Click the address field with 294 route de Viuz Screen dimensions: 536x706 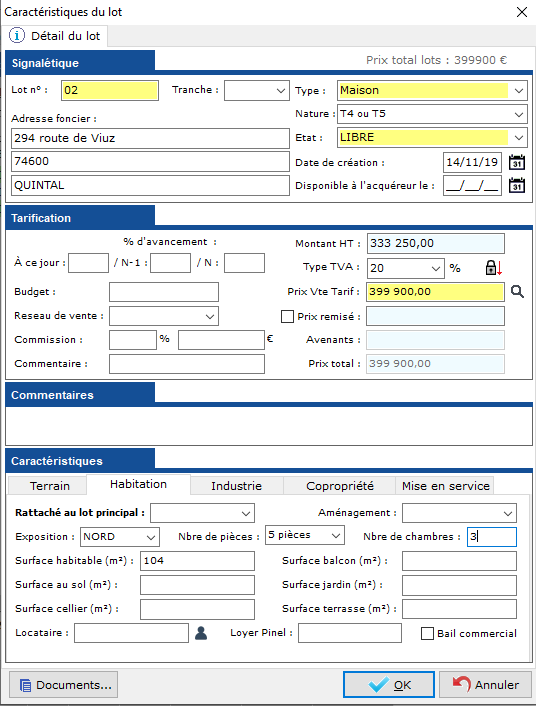click(x=150, y=138)
